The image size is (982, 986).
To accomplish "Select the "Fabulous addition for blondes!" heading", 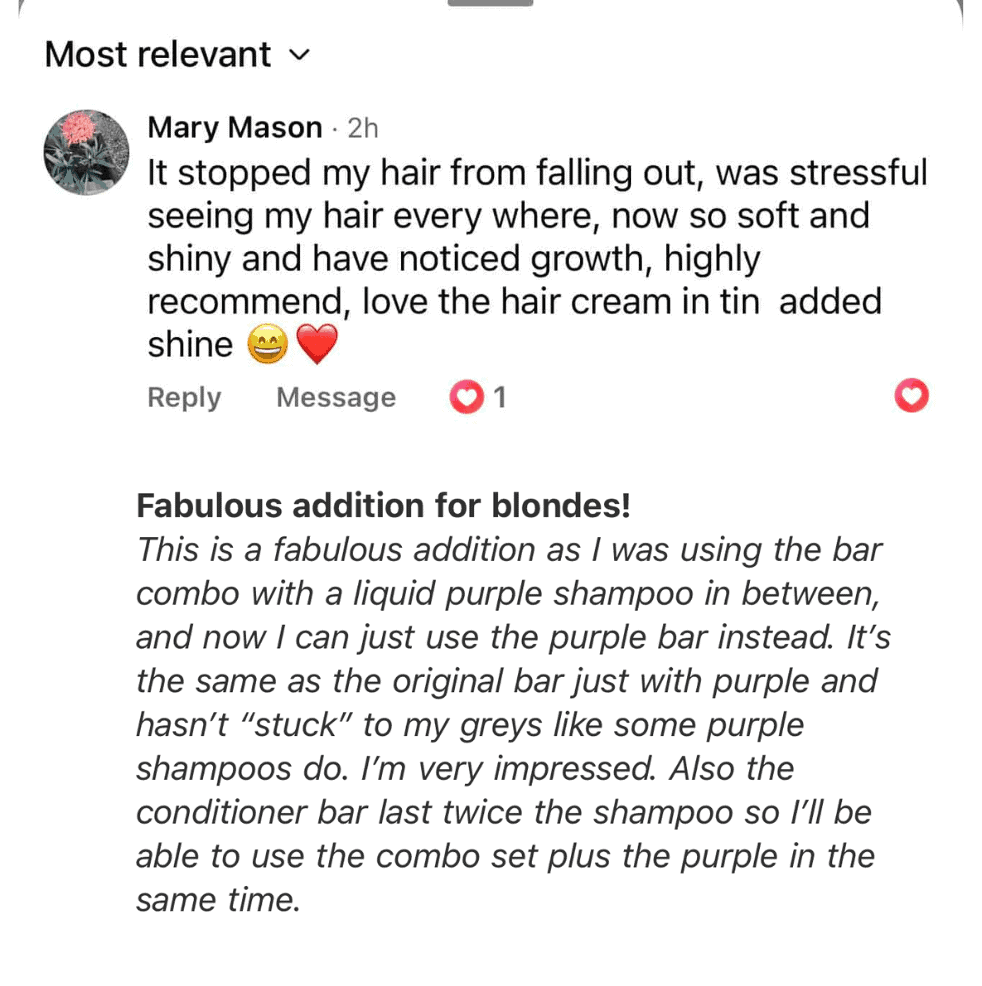I will click(x=383, y=506).
